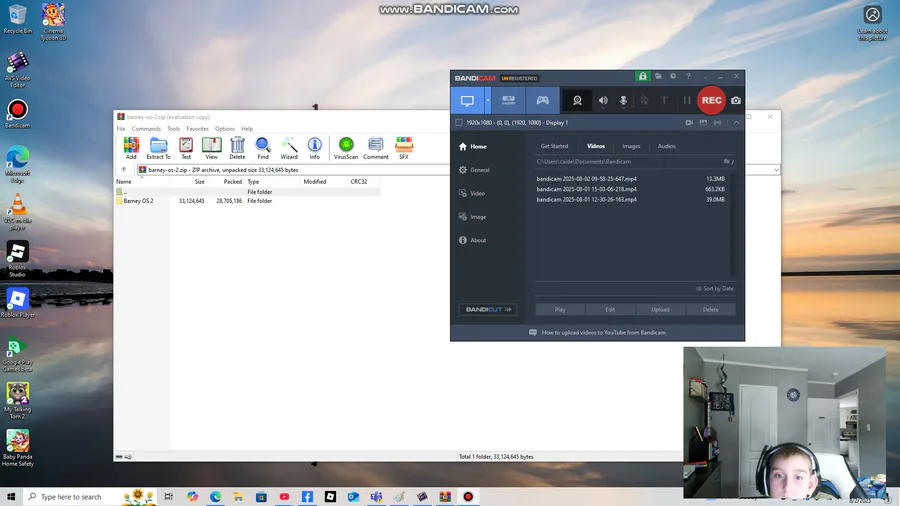Open folder icon beside Bandicam path
The height and width of the screenshot is (506, 900).
click(x=727, y=161)
